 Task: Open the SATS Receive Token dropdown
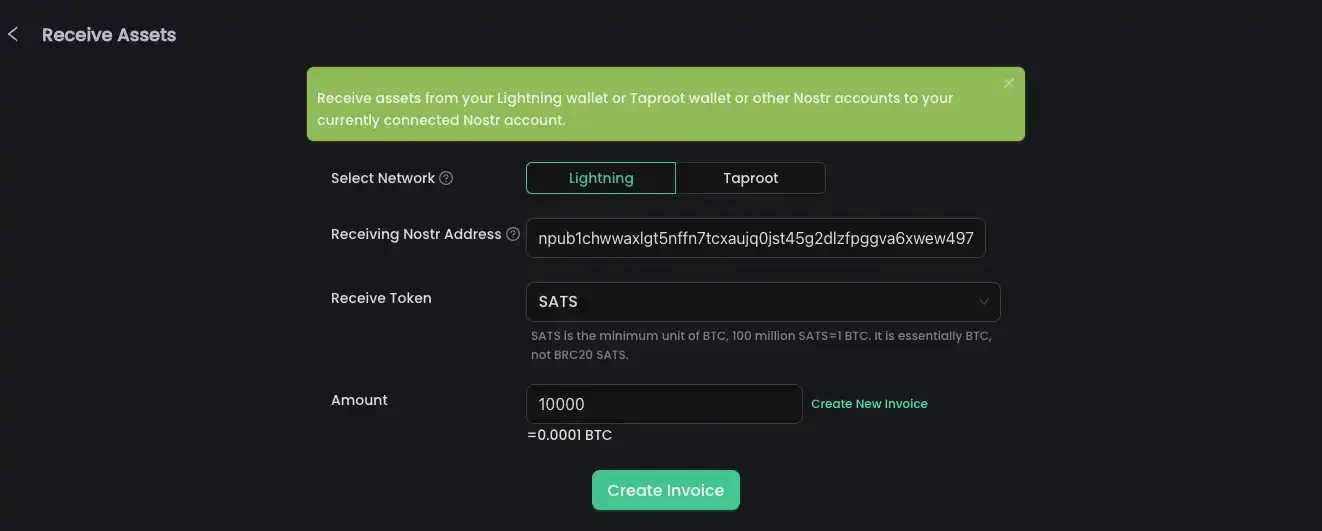(763, 302)
